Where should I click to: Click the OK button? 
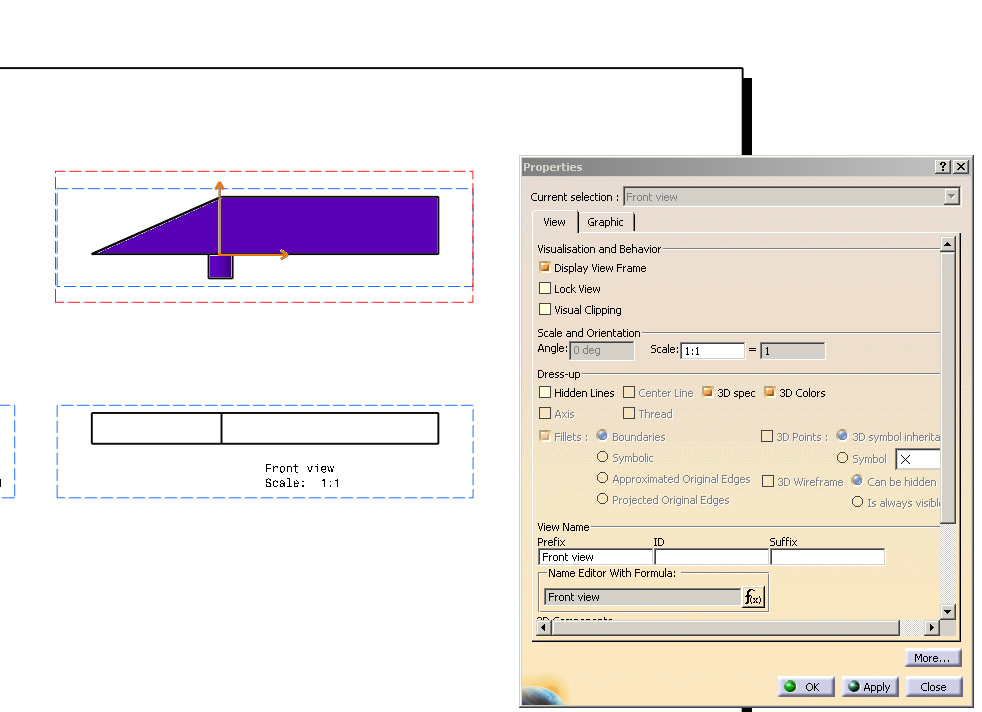(807, 687)
